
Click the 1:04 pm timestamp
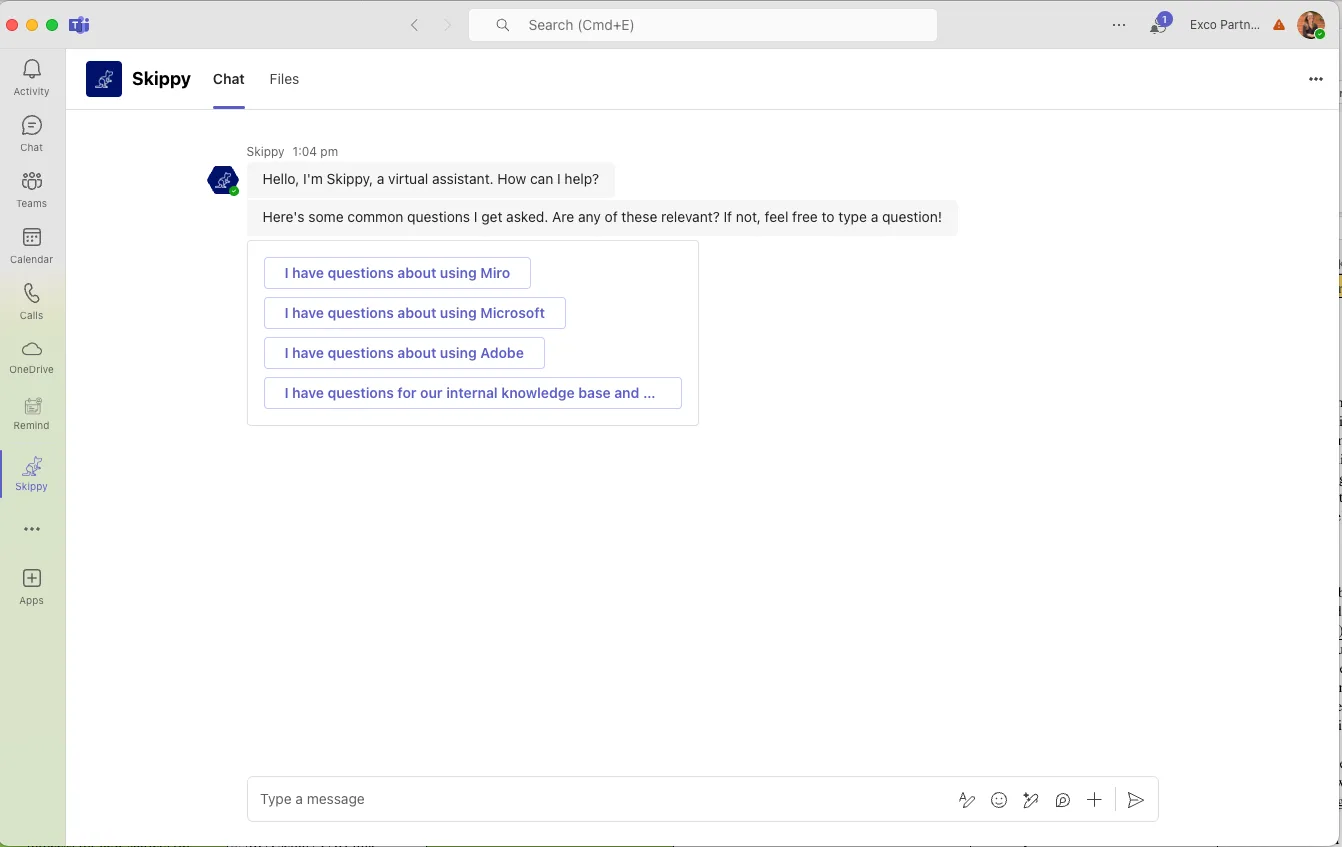(x=315, y=152)
